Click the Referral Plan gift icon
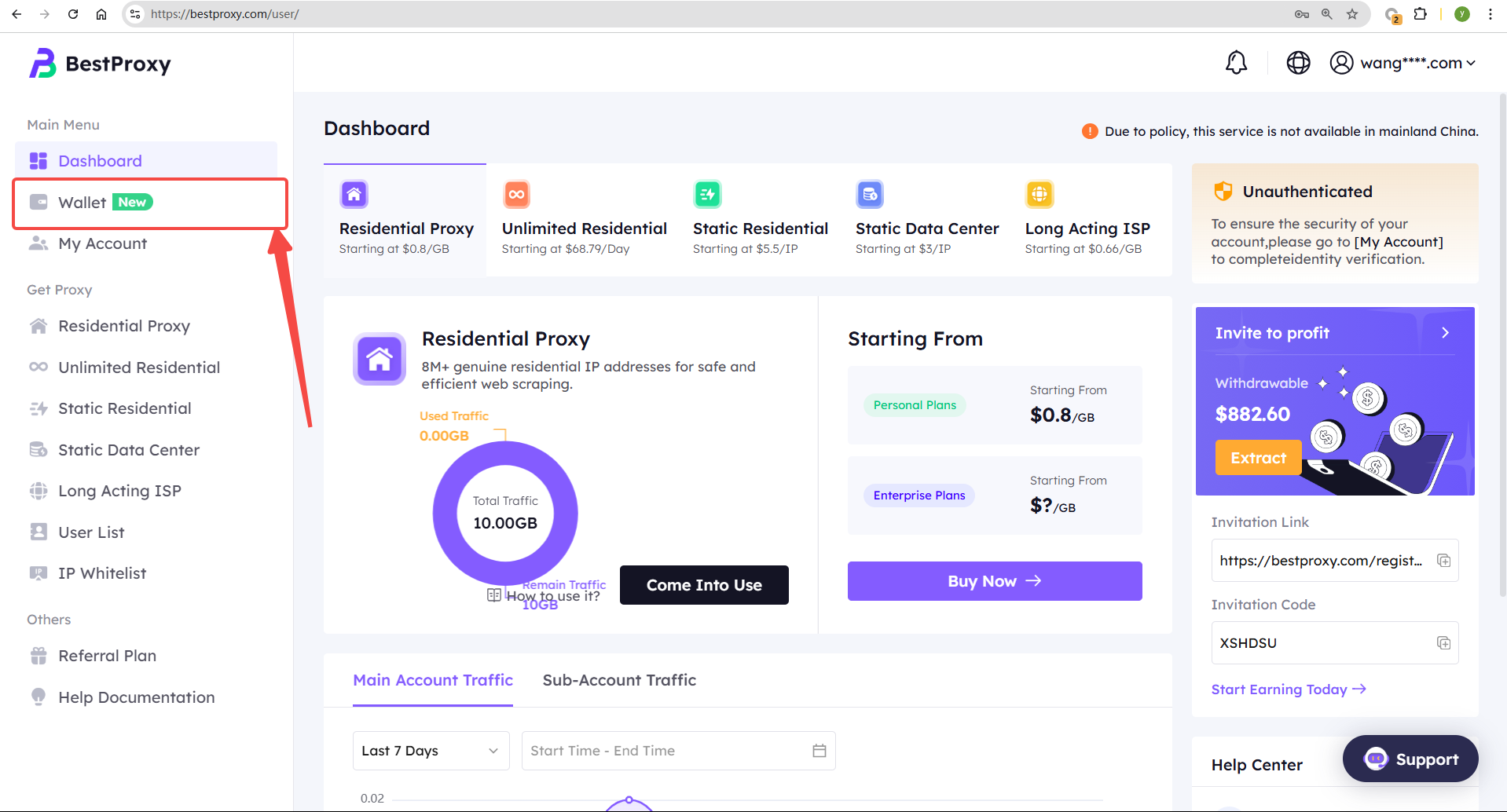This screenshot has height=812, width=1507. point(38,656)
